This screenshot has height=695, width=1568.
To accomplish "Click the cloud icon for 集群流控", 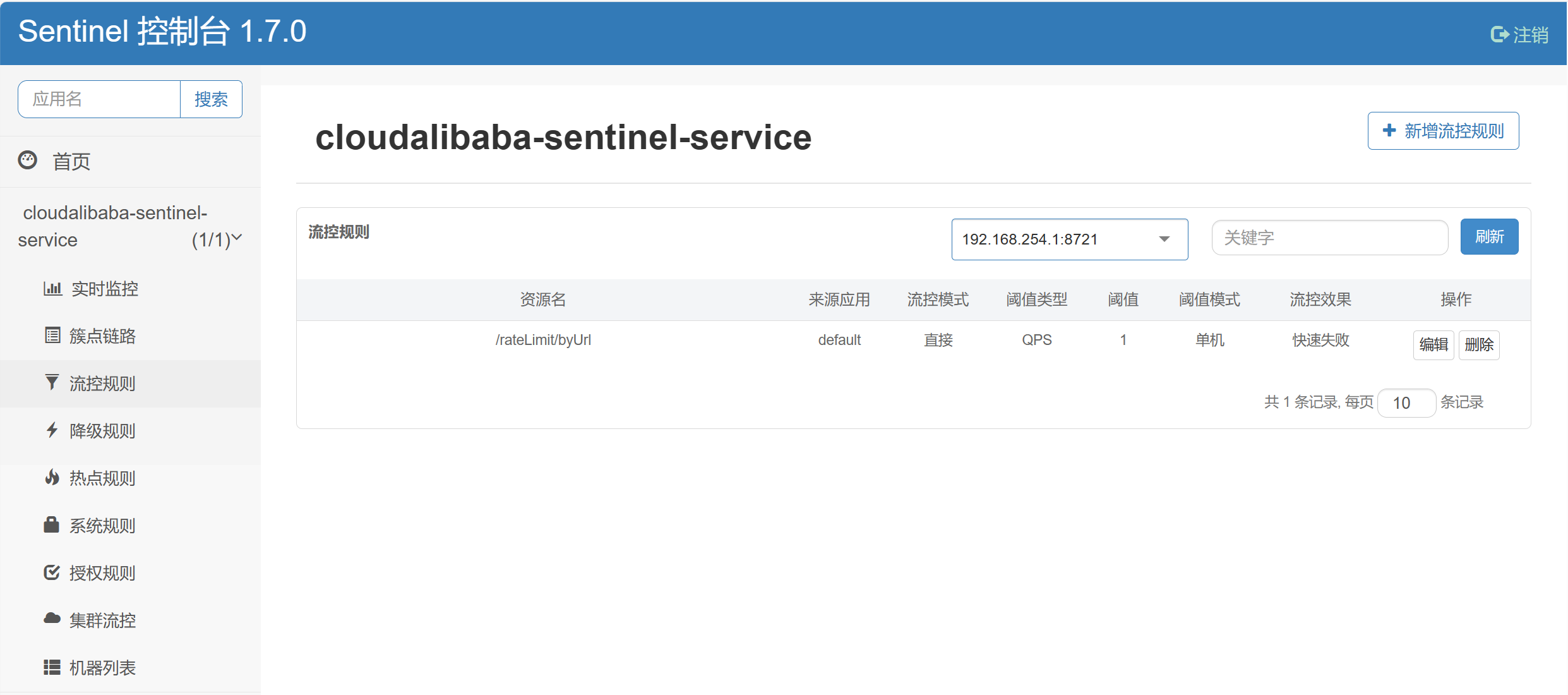I will pyautogui.click(x=52, y=619).
